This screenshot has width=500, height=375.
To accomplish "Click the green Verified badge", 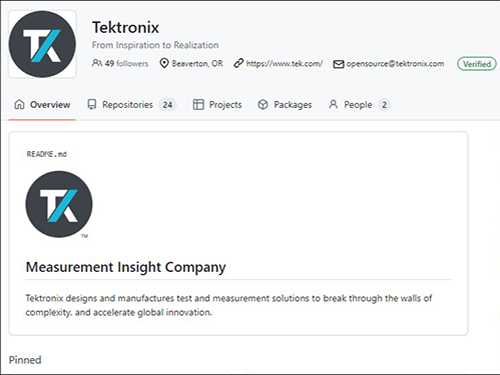I will pyautogui.click(x=477, y=64).
